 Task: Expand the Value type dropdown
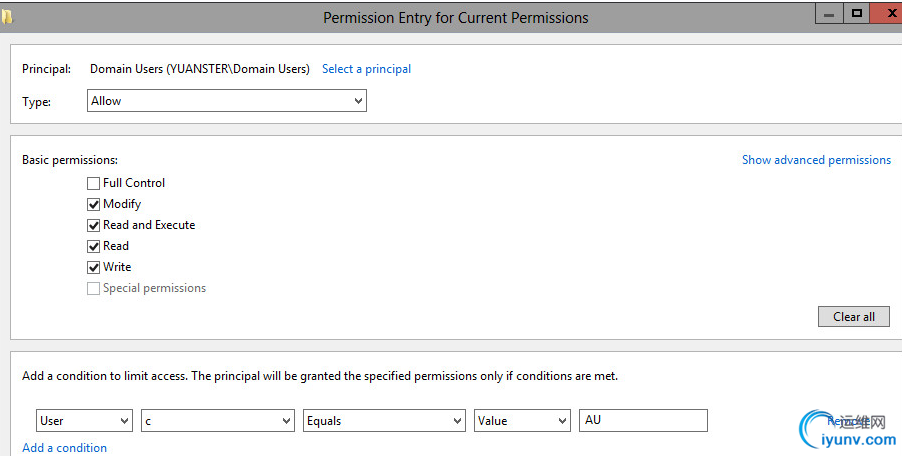(x=522, y=421)
